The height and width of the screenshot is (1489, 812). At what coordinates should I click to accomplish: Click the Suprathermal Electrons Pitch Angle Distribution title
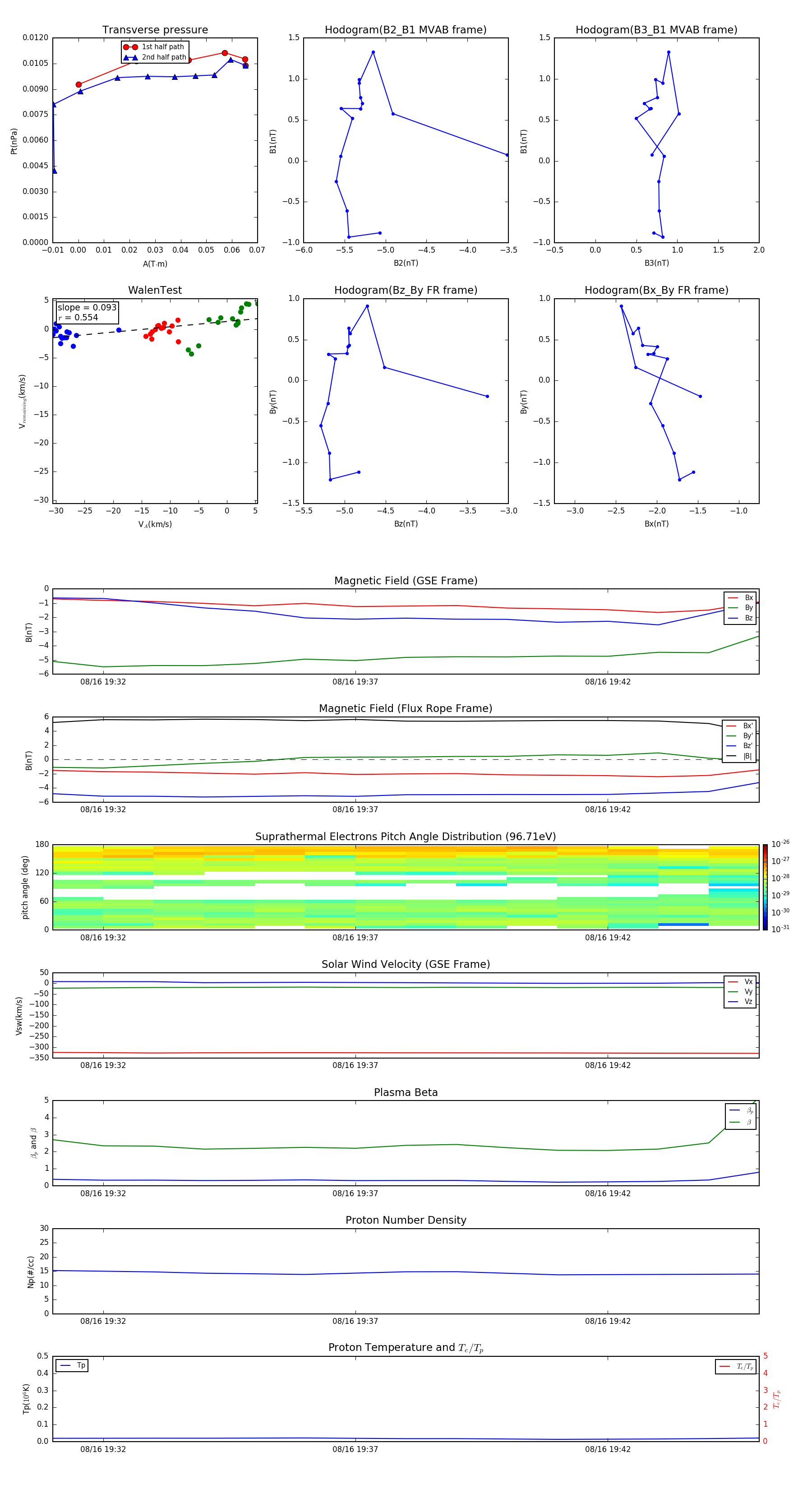pyautogui.click(x=406, y=837)
